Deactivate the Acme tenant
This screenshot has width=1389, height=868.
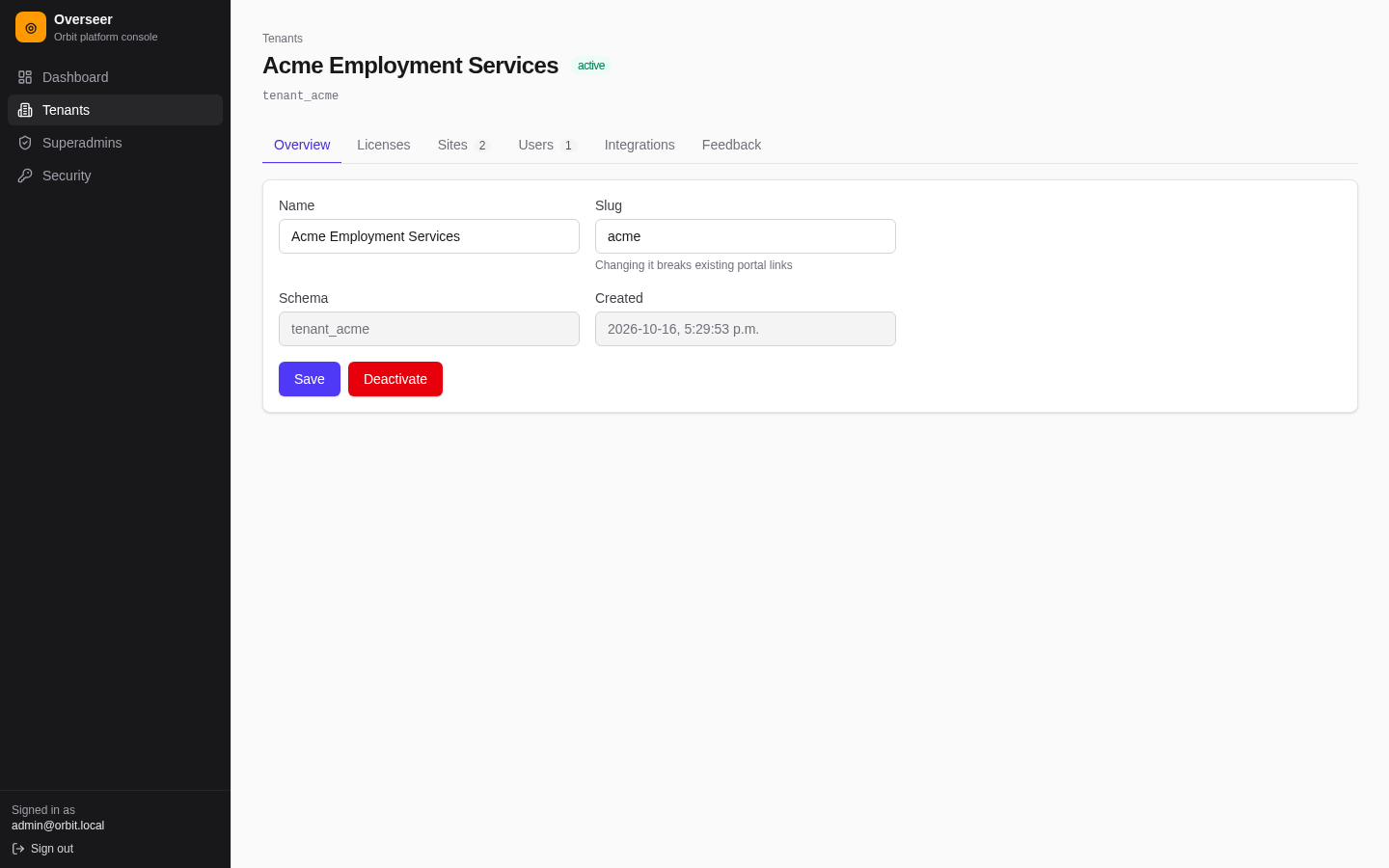click(x=395, y=379)
